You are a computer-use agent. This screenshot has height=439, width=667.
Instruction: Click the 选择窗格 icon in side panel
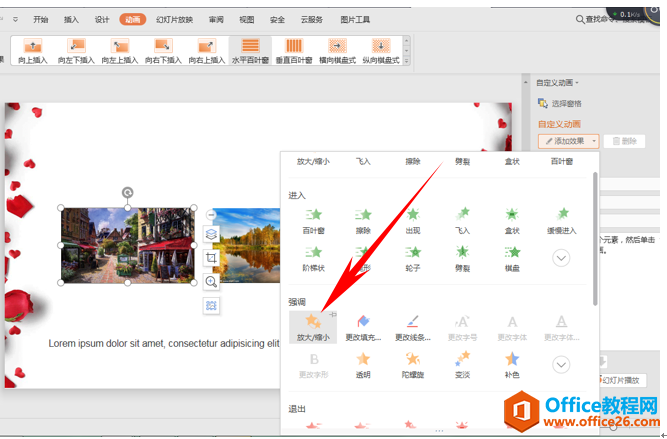coord(542,103)
